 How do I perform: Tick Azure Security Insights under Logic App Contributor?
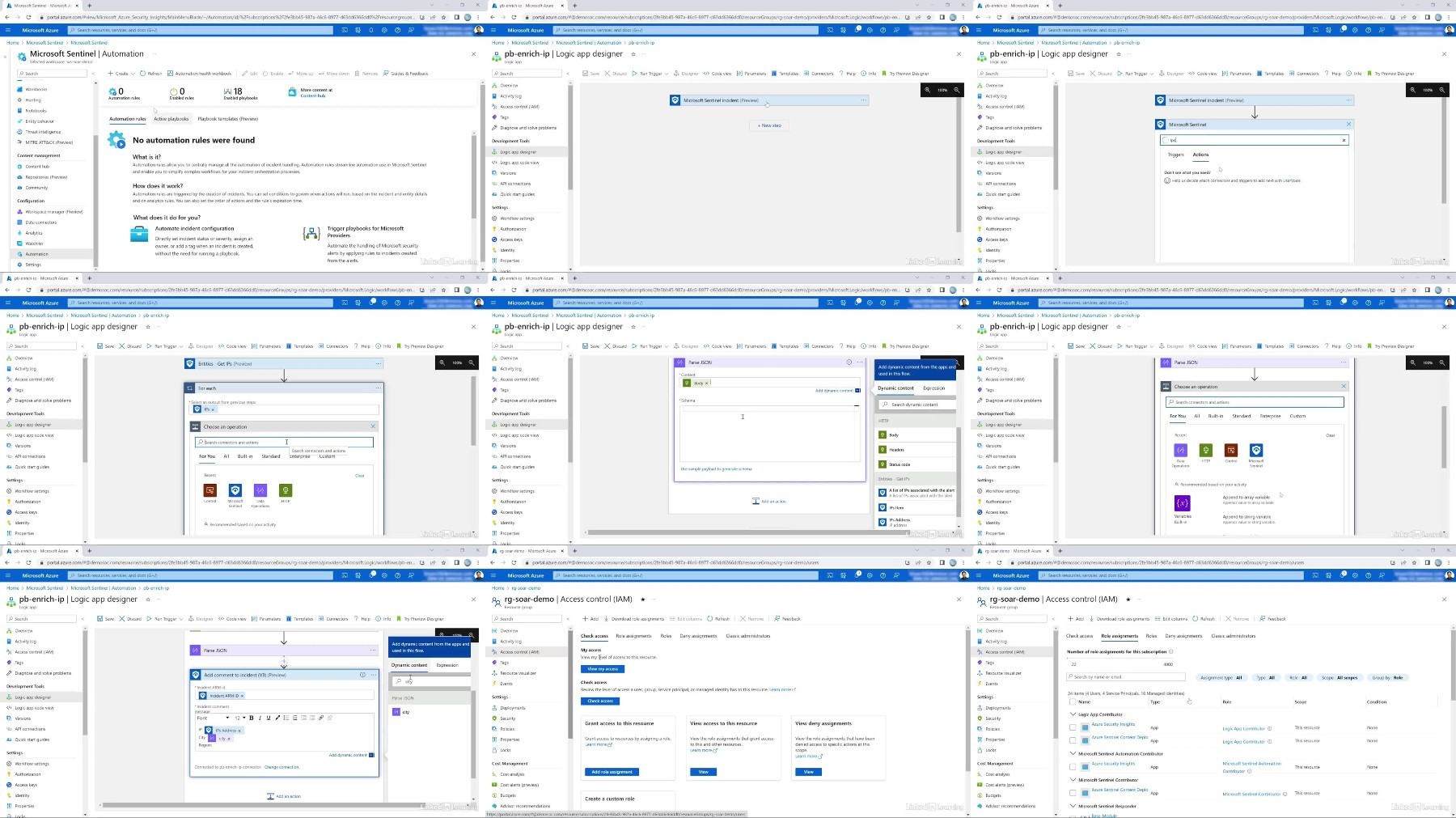click(x=1073, y=727)
